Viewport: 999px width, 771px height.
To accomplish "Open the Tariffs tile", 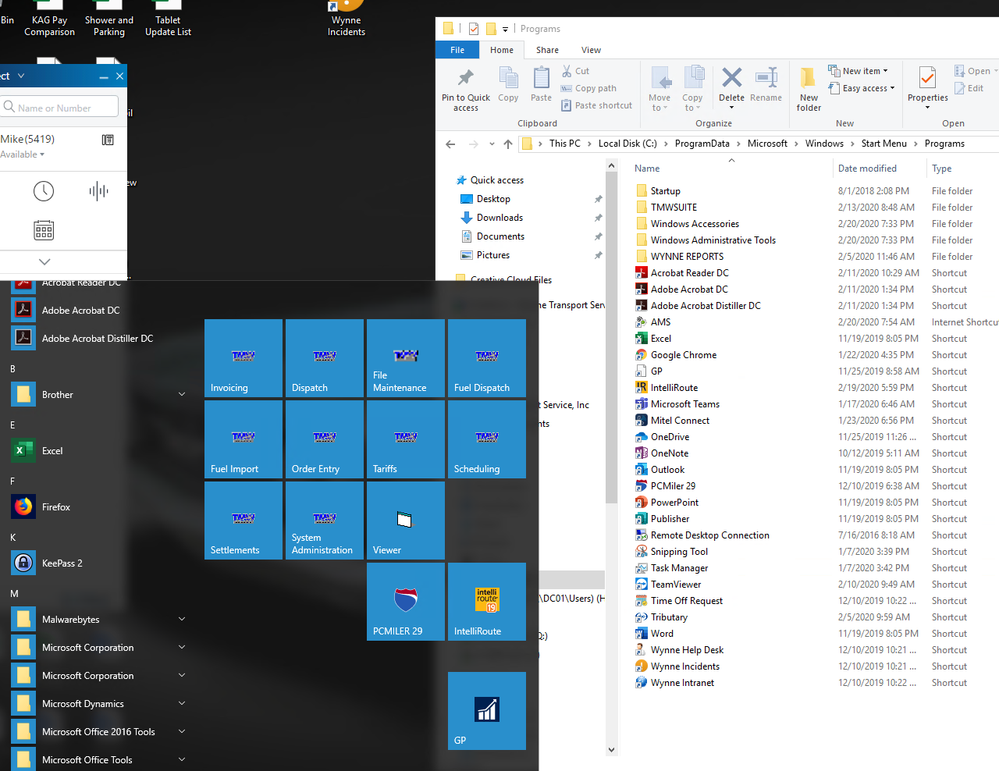I will click(x=406, y=439).
